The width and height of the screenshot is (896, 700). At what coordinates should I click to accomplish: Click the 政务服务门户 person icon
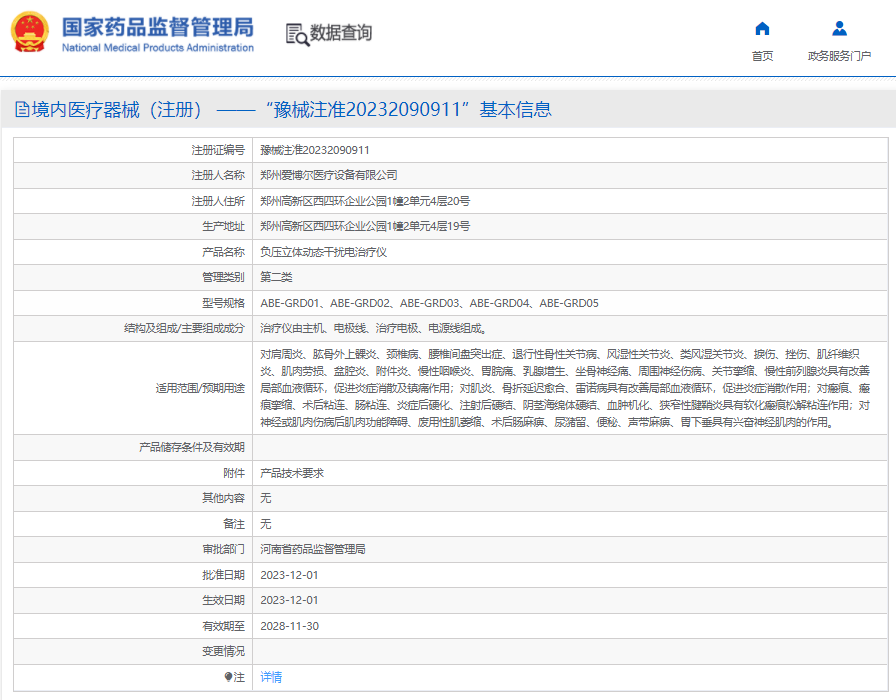(x=839, y=28)
